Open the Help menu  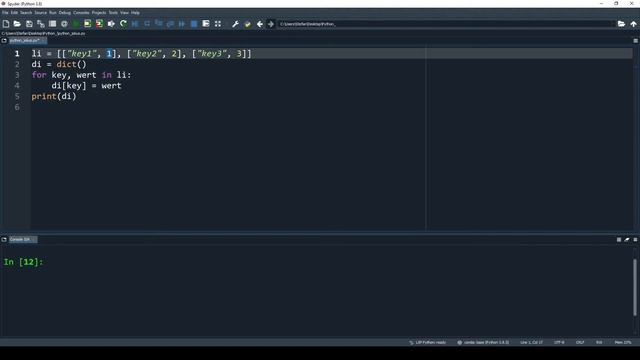pos(135,13)
